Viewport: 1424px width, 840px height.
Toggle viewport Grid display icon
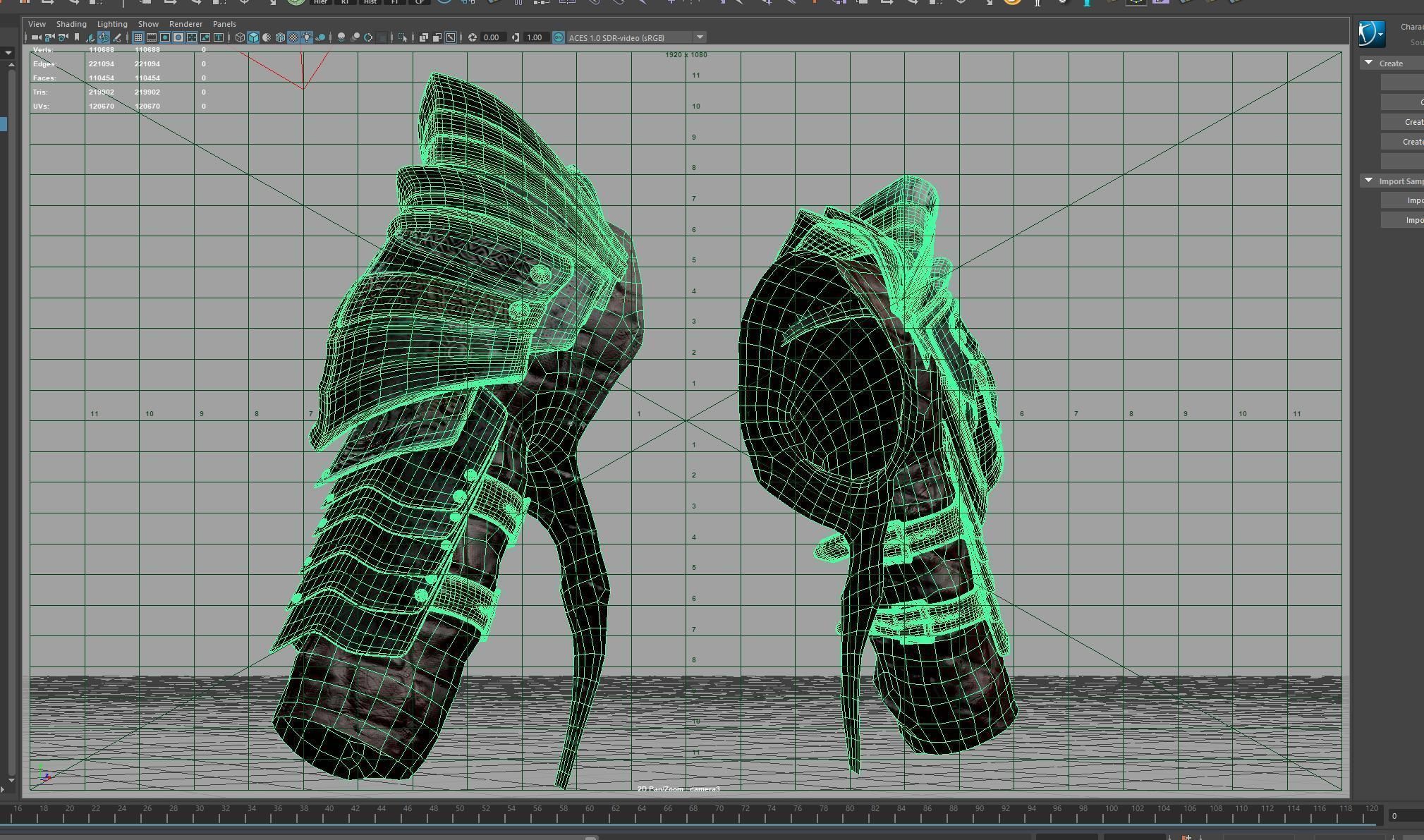pyautogui.click(x=138, y=37)
